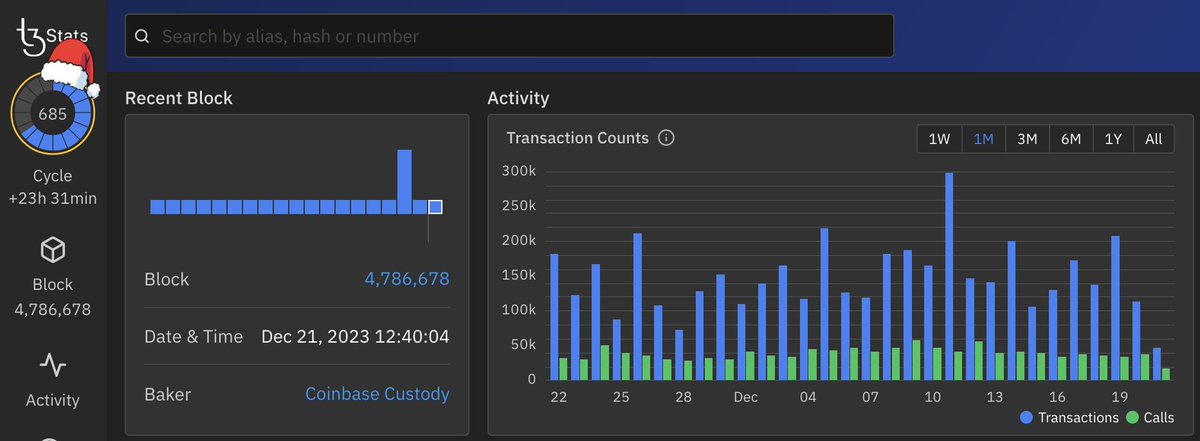Switch chart to 1Y range
Image resolution: width=1200 pixels, height=441 pixels.
[x=1113, y=139]
